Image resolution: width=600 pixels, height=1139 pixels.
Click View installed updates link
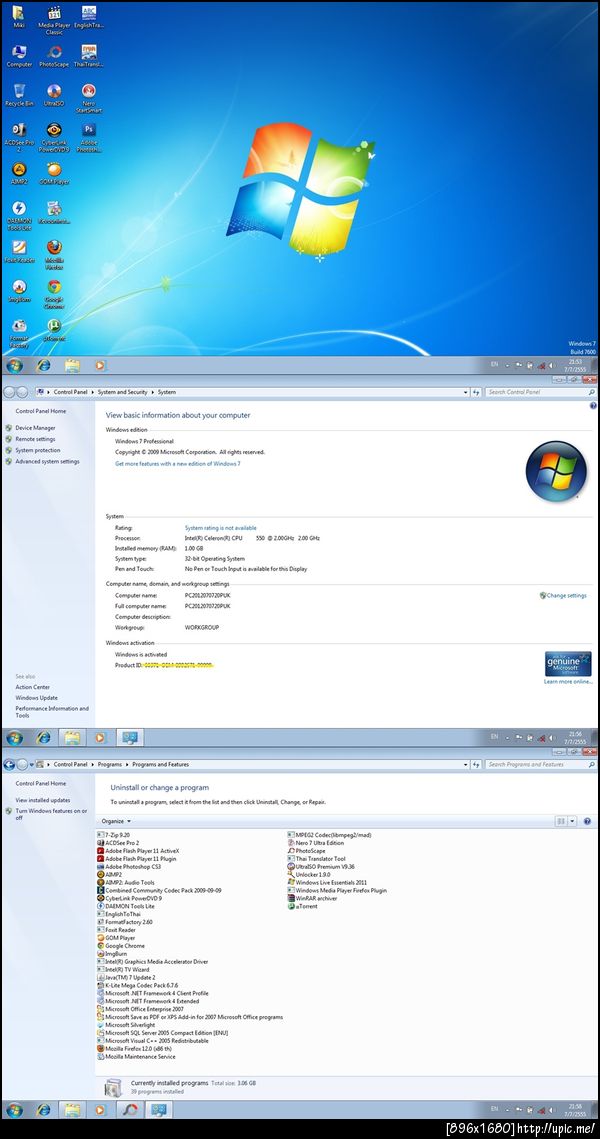pyautogui.click(x=43, y=800)
